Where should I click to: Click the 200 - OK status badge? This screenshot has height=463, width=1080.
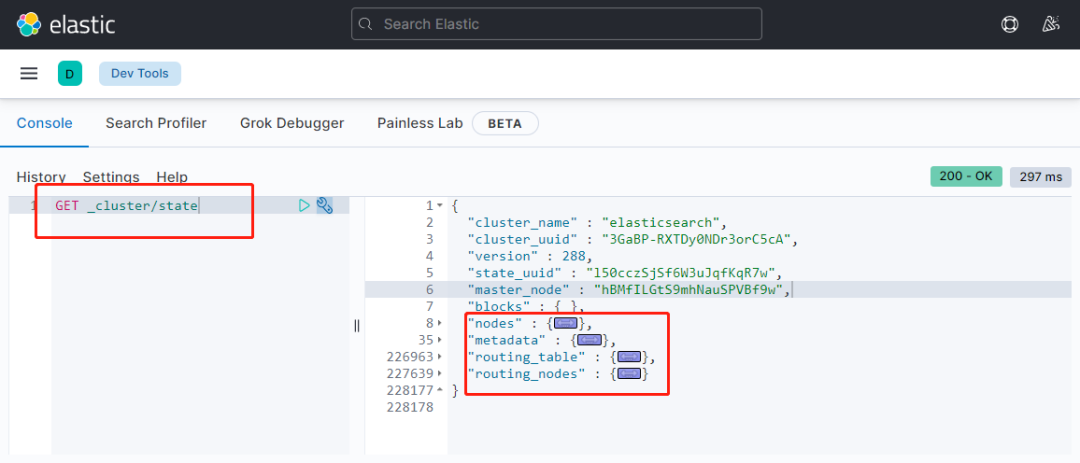point(966,176)
